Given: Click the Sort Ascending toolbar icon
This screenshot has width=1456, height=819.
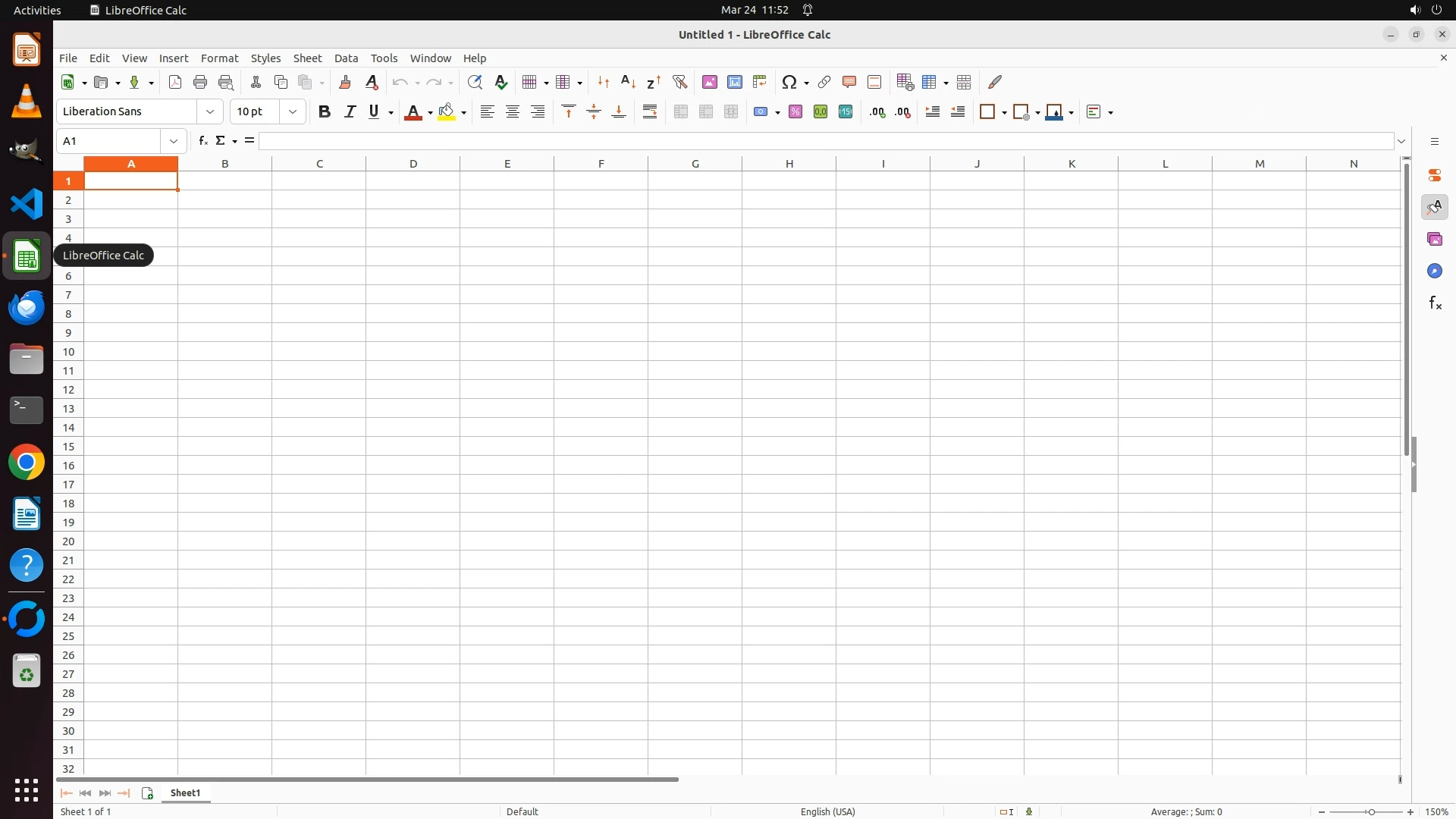Looking at the screenshot, I should pyautogui.click(x=628, y=82).
